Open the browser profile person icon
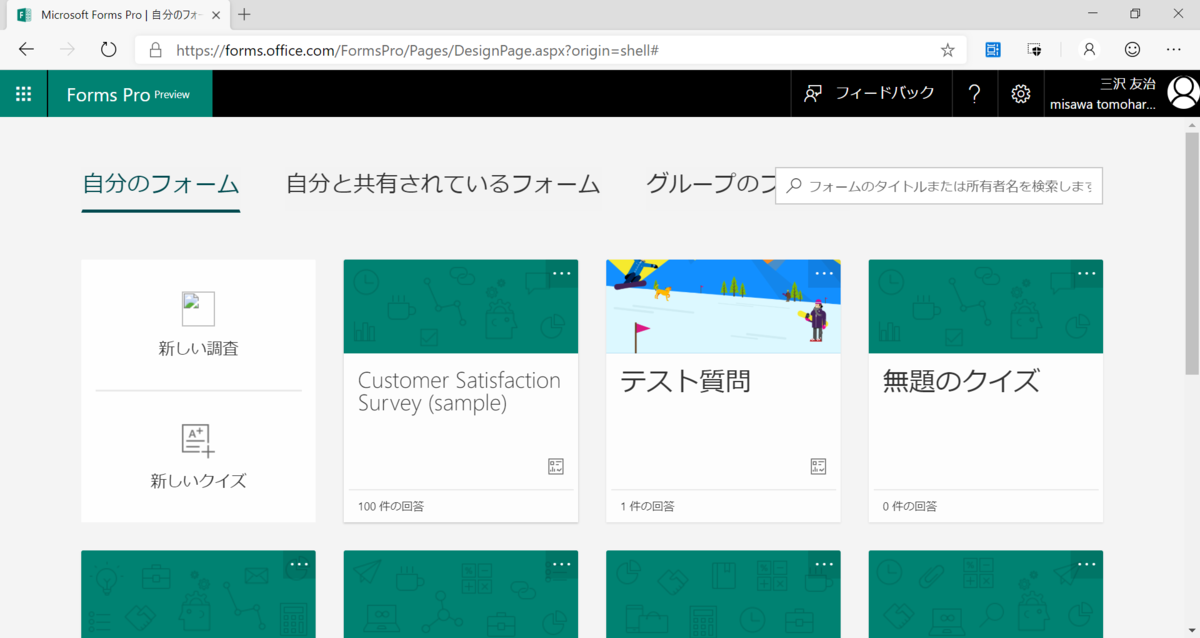Viewport: 1200px width, 638px height. (x=1090, y=49)
